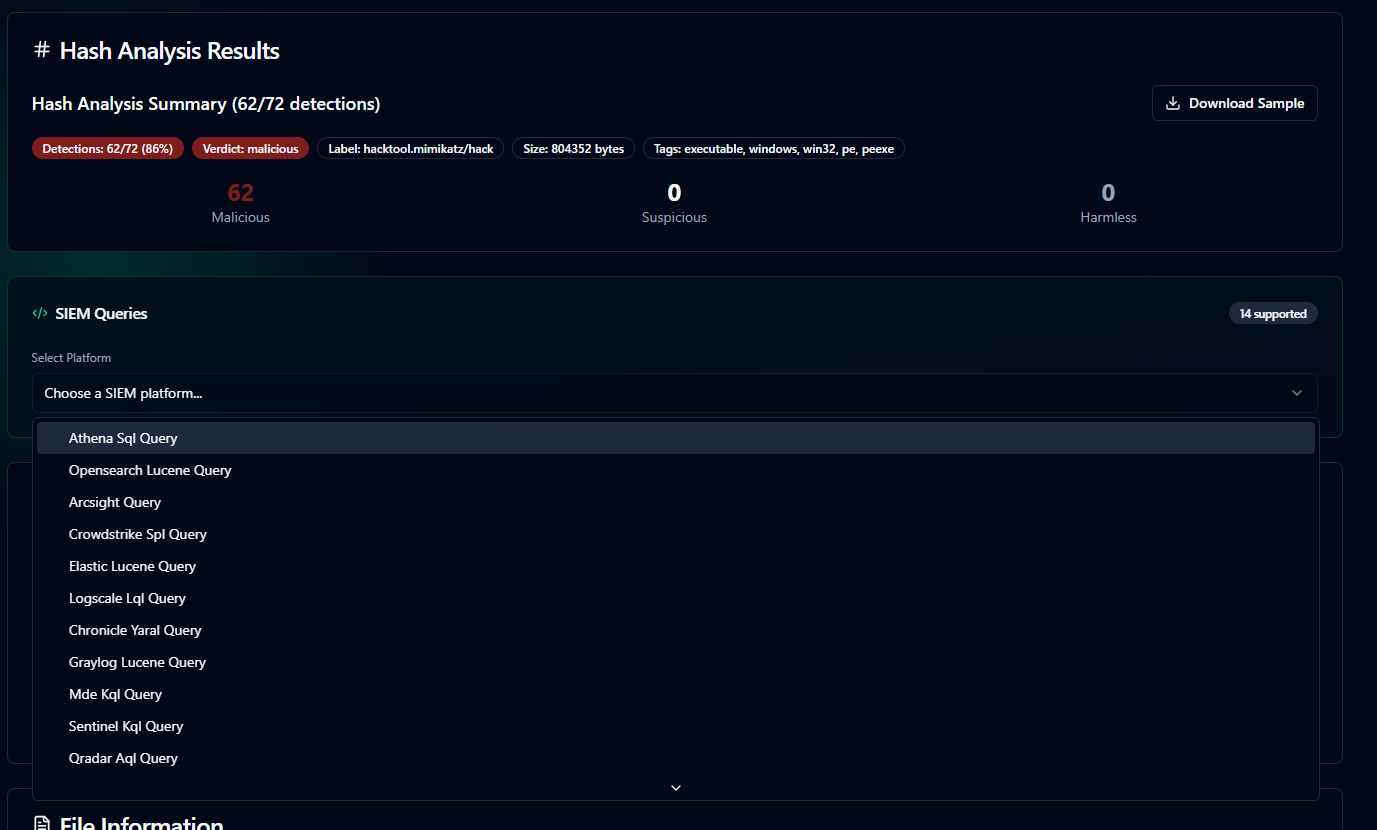Click the chevron arrow in the SIEM platform selector

(x=1297, y=393)
